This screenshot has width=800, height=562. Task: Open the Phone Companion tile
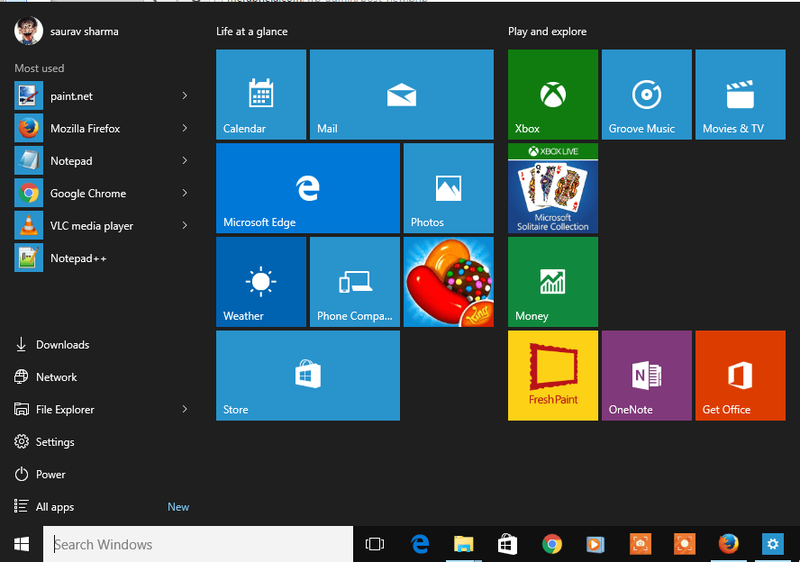pos(355,282)
